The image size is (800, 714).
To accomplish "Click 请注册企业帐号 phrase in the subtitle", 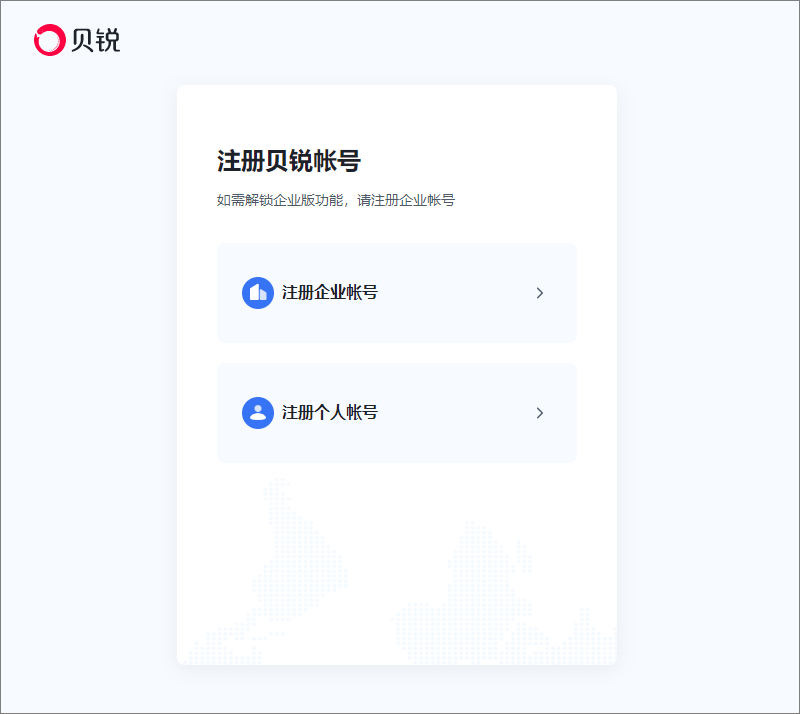I will point(406,200).
